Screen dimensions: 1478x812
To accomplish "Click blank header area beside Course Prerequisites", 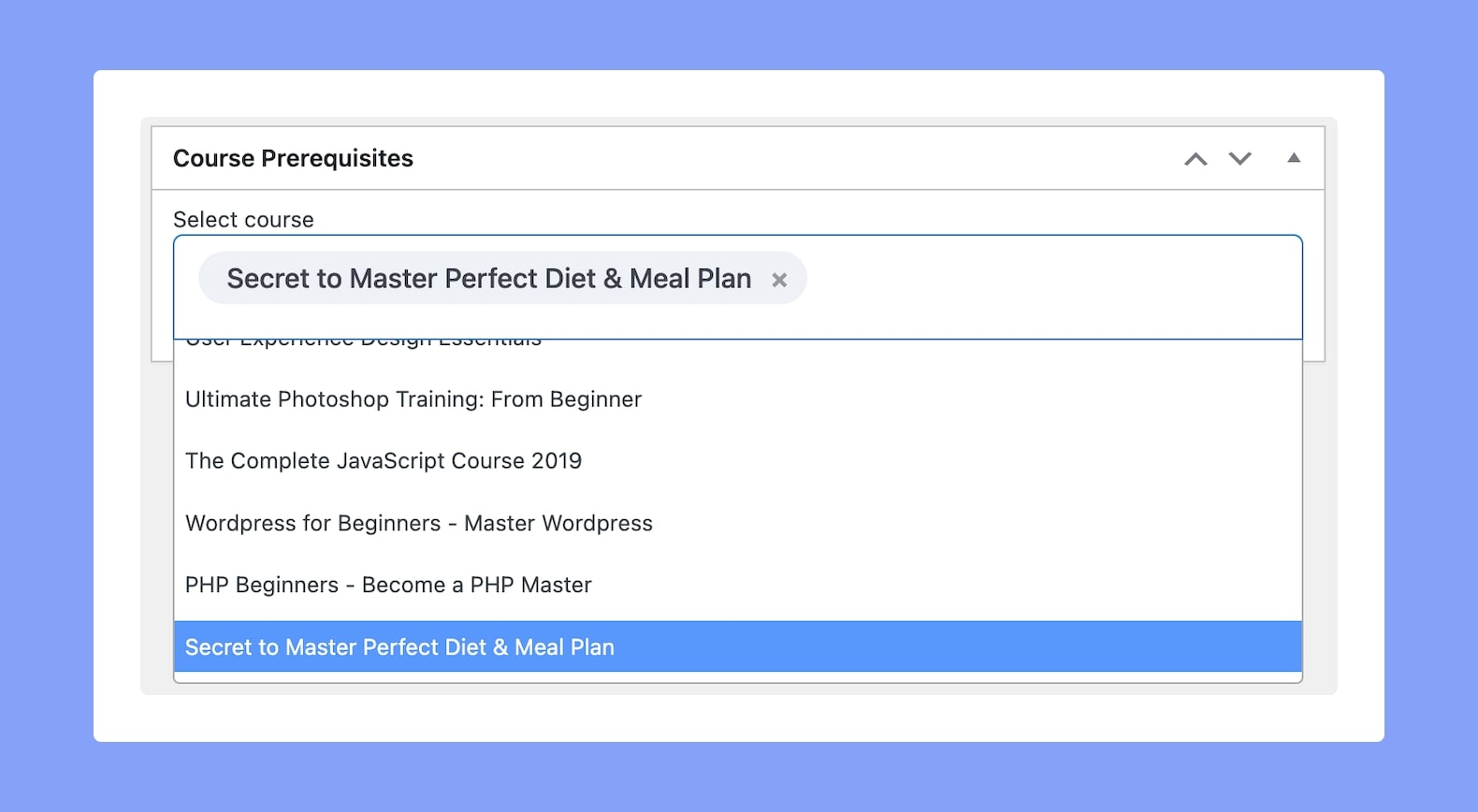I will 795,158.
